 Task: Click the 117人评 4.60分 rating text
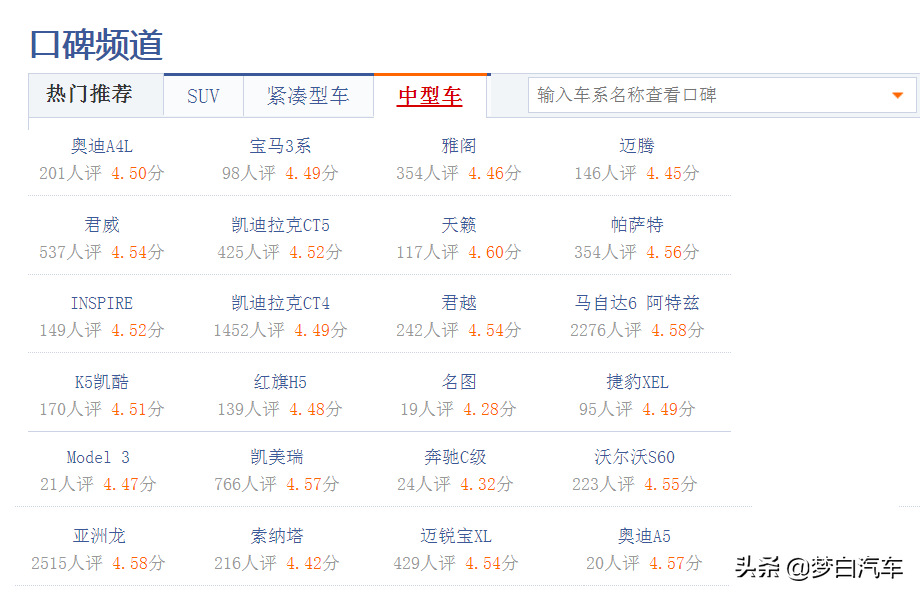tap(459, 252)
